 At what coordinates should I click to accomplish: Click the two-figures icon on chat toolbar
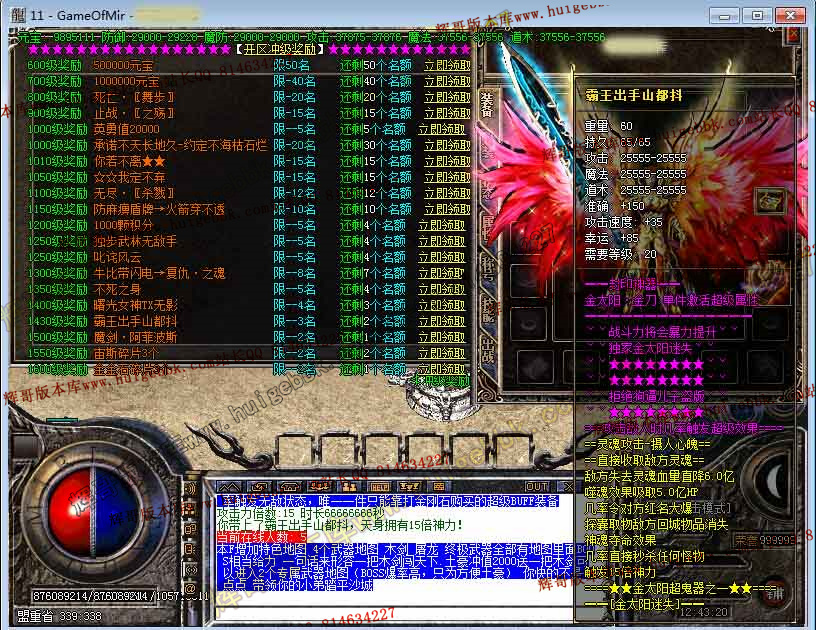pyautogui.click(x=349, y=487)
